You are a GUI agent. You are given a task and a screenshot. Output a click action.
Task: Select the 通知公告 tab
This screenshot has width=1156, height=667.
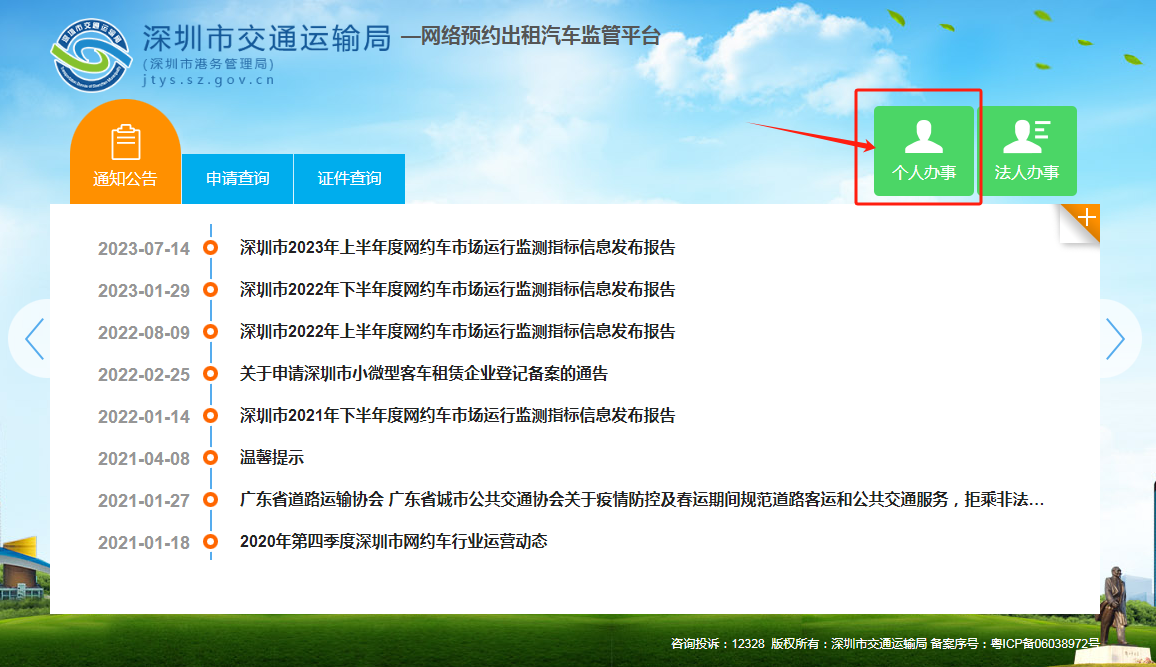[x=124, y=178]
